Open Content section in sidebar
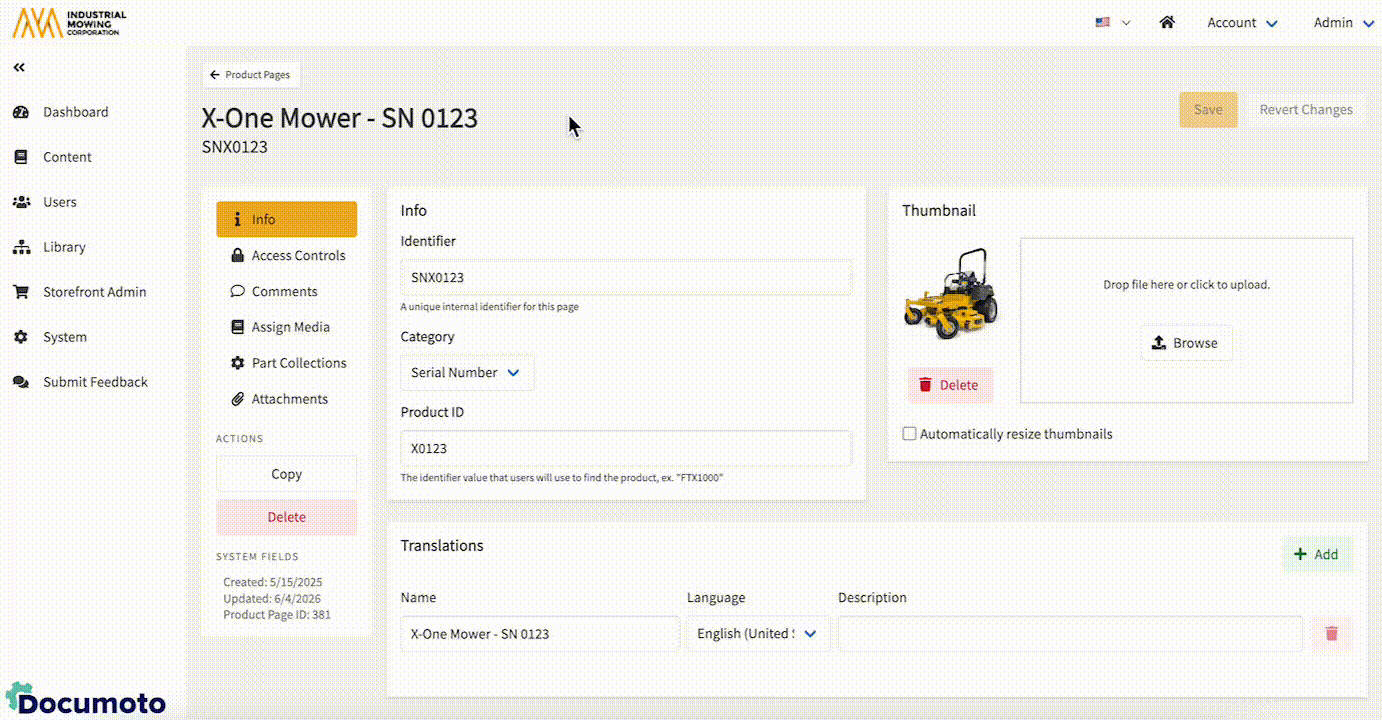 coord(67,157)
